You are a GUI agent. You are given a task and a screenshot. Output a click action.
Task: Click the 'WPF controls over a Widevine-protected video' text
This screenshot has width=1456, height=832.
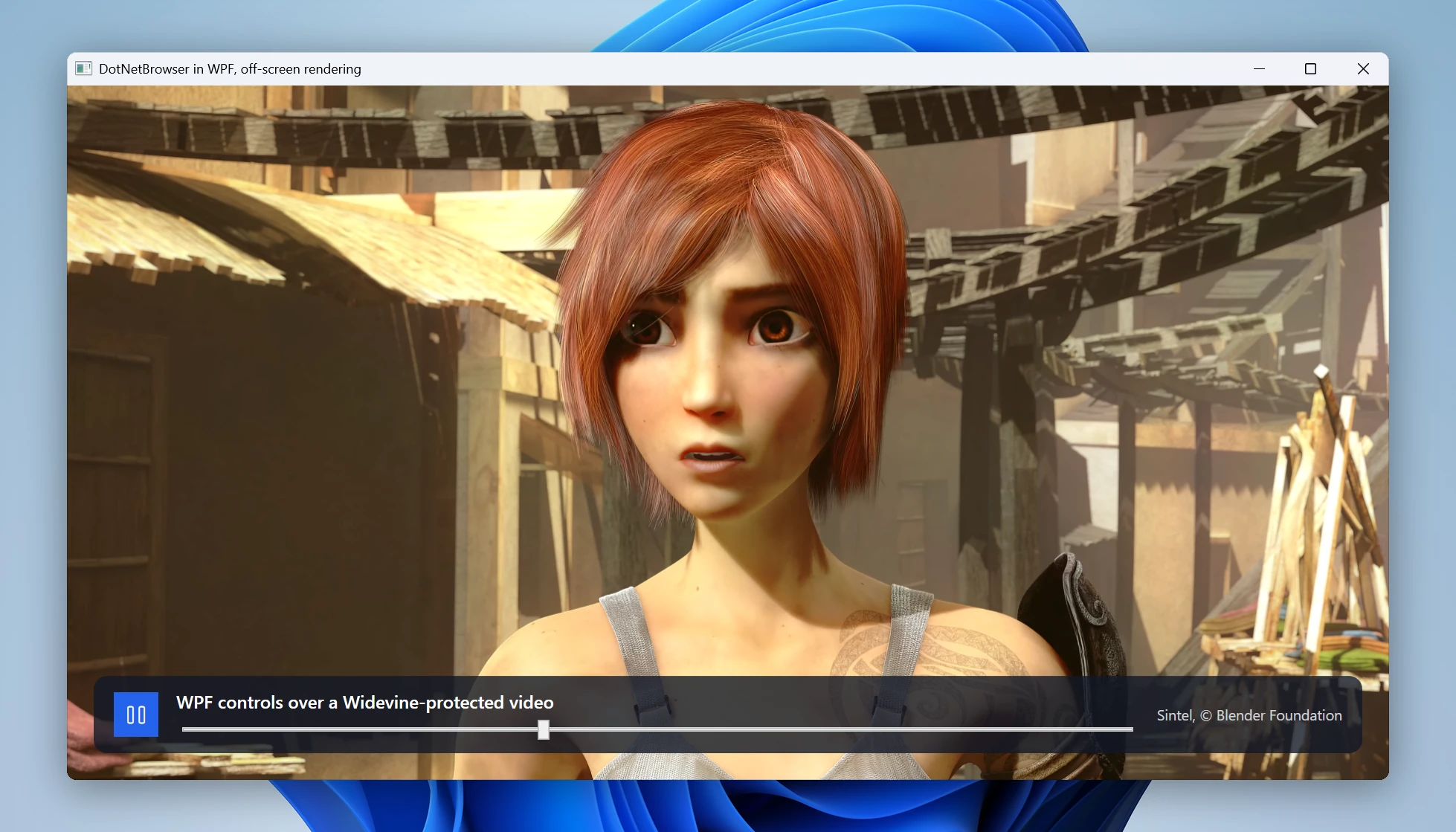(x=365, y=703)
